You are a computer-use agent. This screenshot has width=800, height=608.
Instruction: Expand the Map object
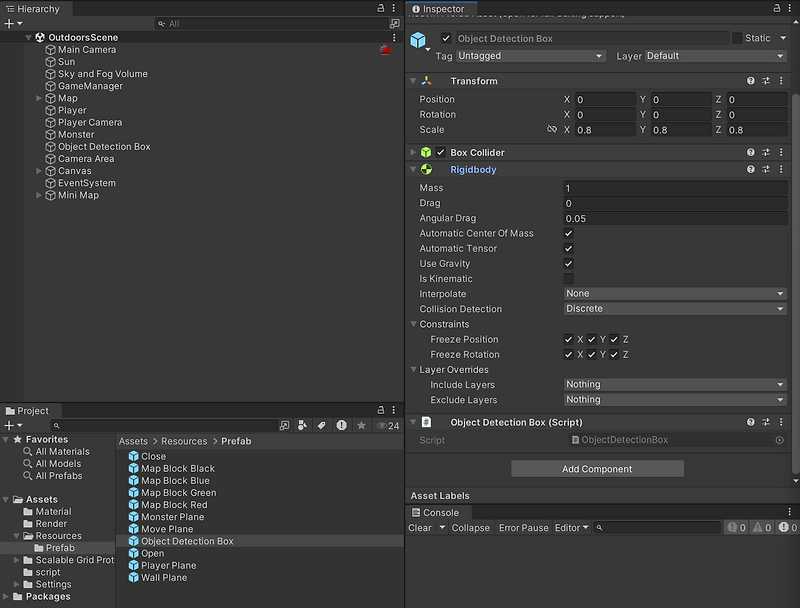coord(38,98)
